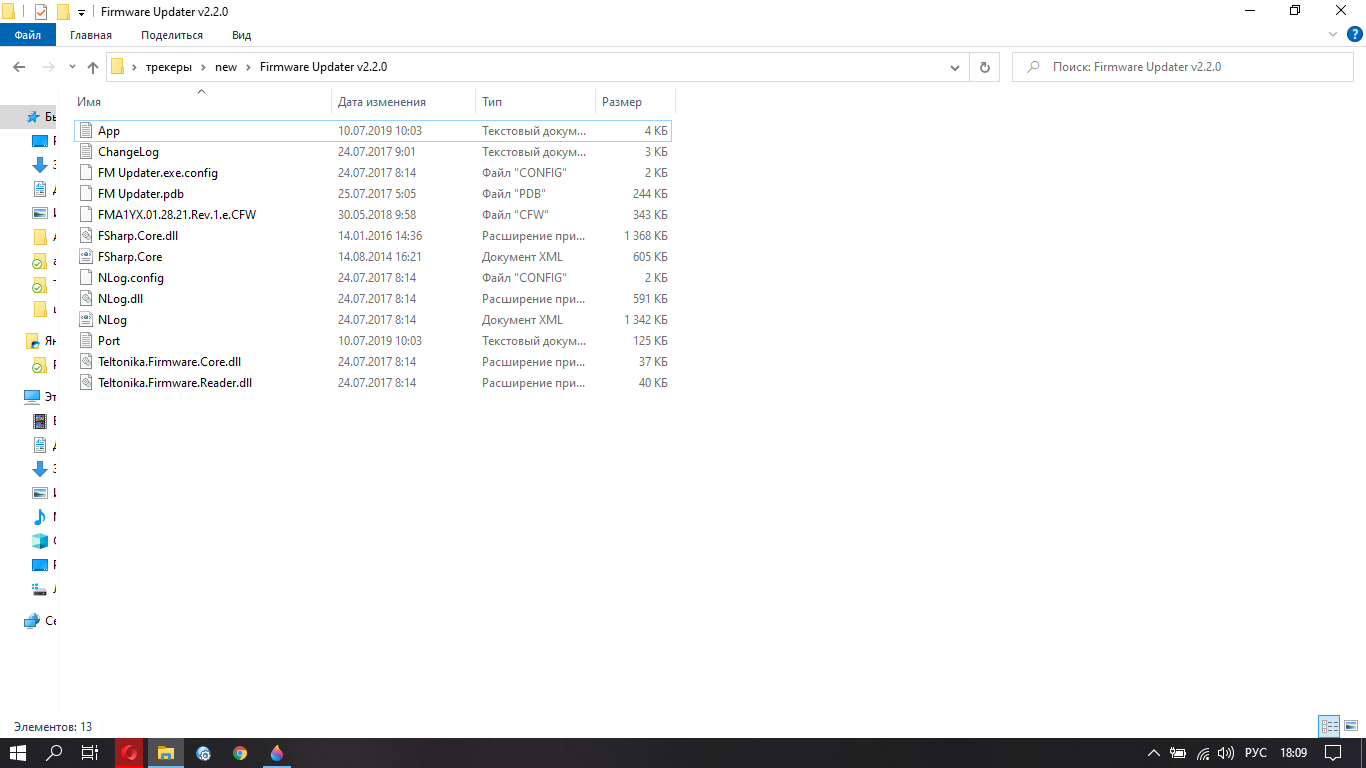The width and height of the screenshot is (1366, 768).
Task: Select the FMA1YX.01.28.21.Rev.1.e.CFW file
Action: (x=176, y=215)
